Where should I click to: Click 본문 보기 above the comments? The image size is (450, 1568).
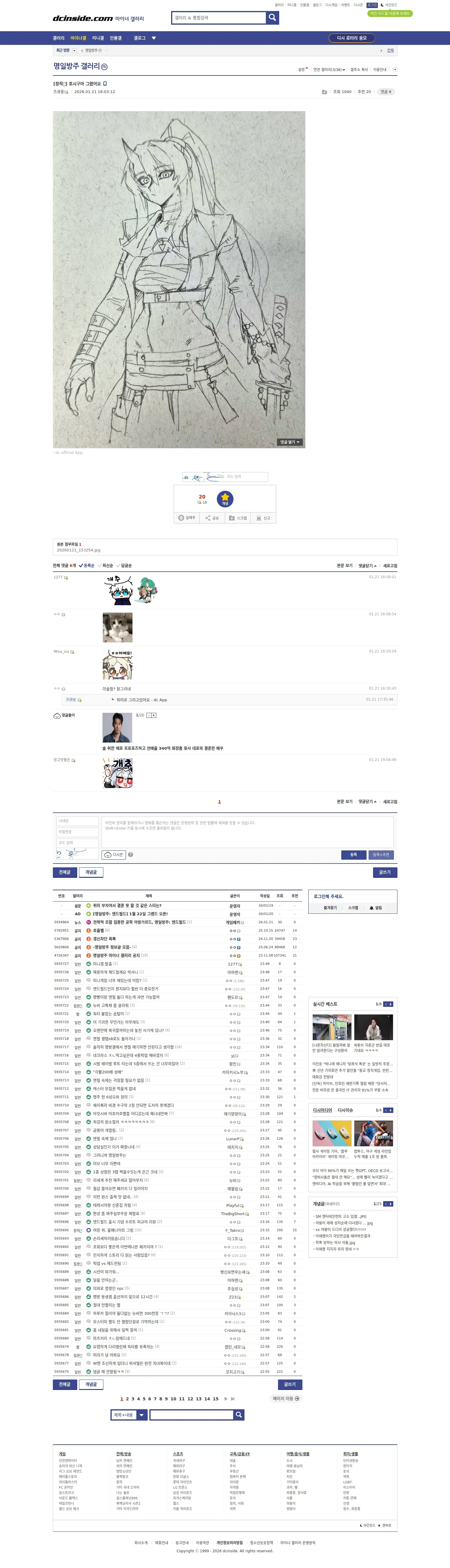pyautogui.click(x=345, y=565)
